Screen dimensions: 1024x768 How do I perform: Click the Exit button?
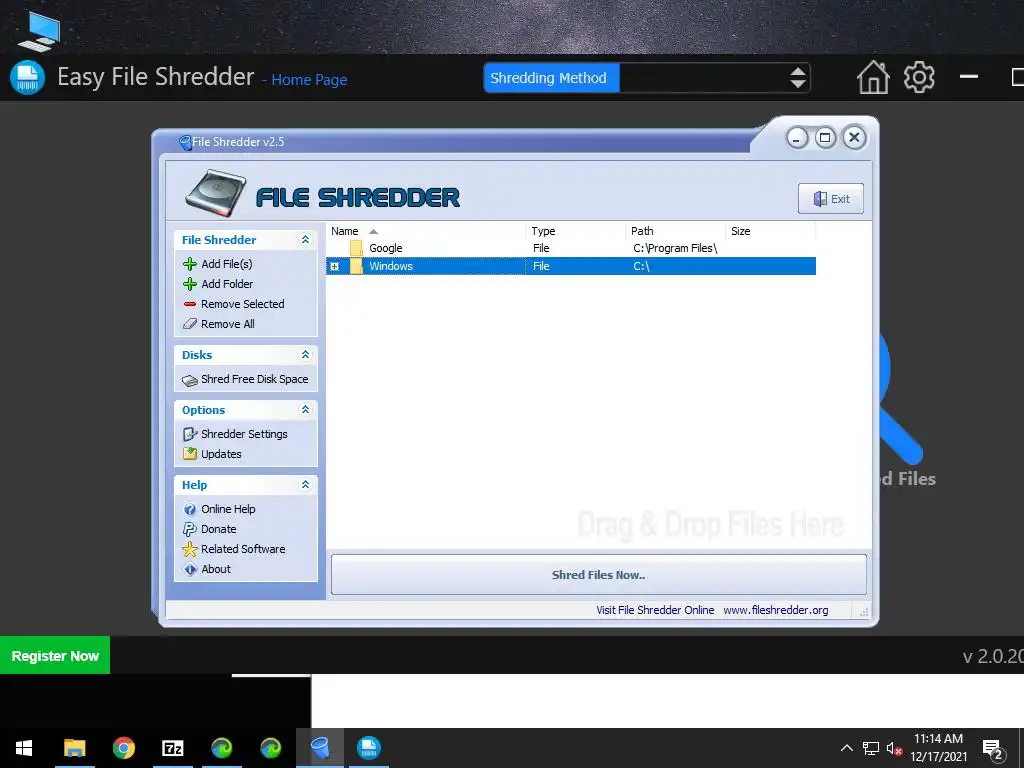click(831, 199)
